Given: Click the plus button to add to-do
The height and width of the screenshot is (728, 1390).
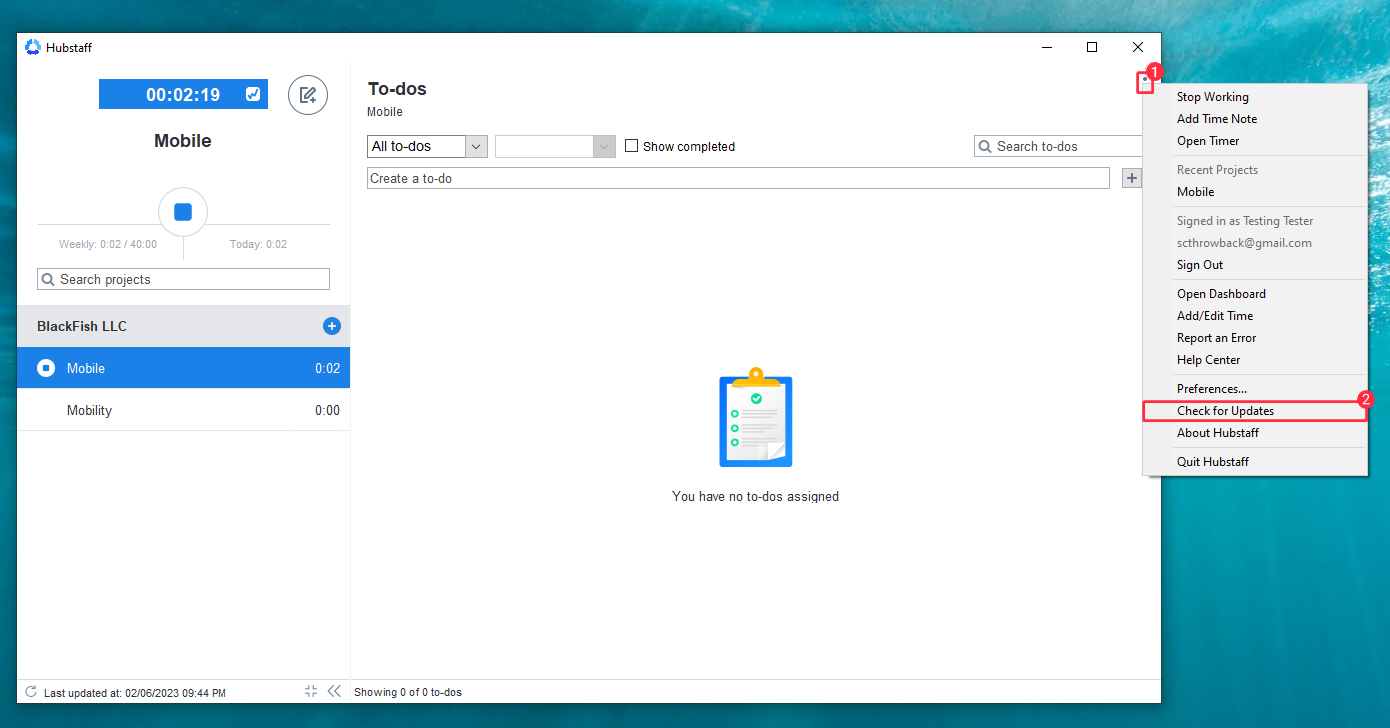Looking at the screenshot, I should 1132,178.
